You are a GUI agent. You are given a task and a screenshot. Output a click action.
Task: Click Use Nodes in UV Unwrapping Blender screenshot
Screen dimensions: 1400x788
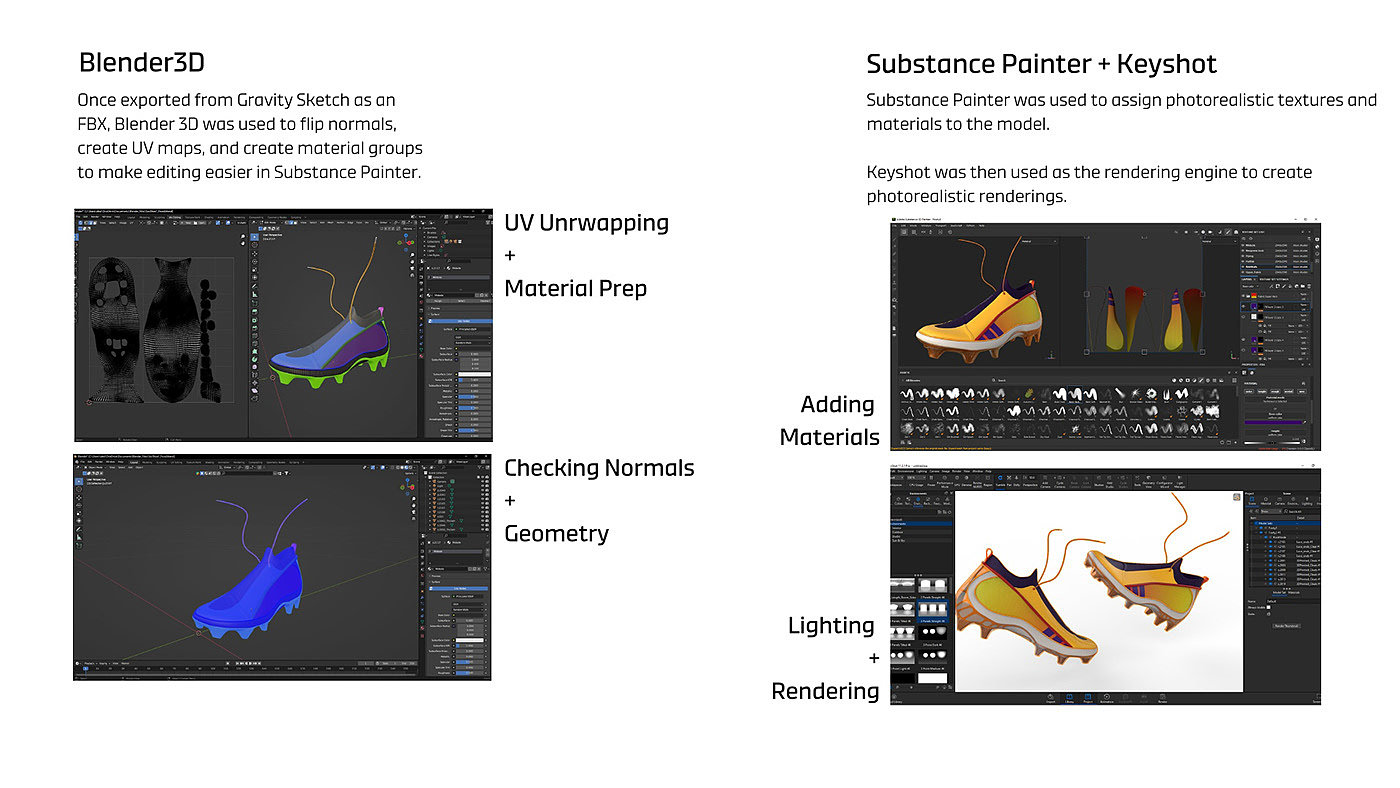[x=459, y=321]
